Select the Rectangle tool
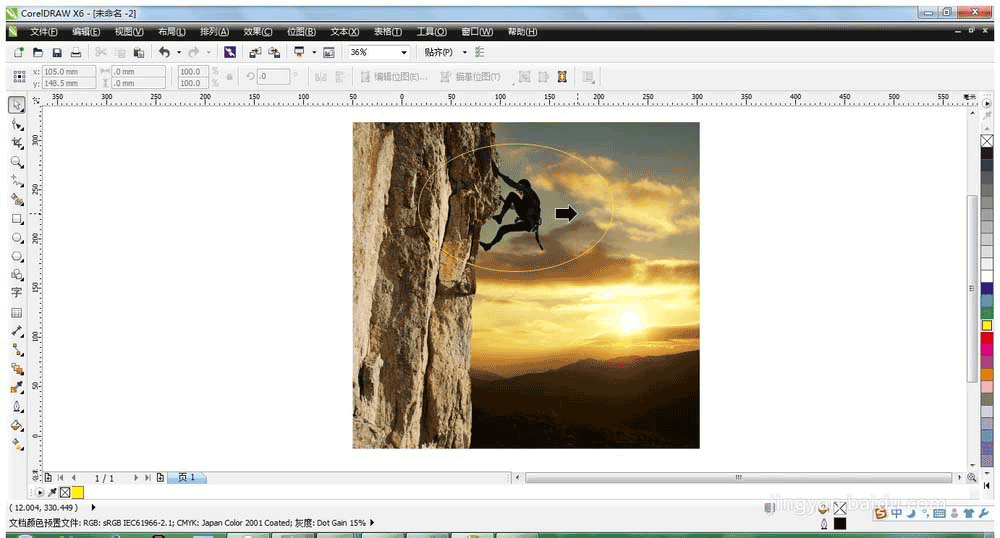This screenshot has width=1000, height=538. click(x=17, y=219)
